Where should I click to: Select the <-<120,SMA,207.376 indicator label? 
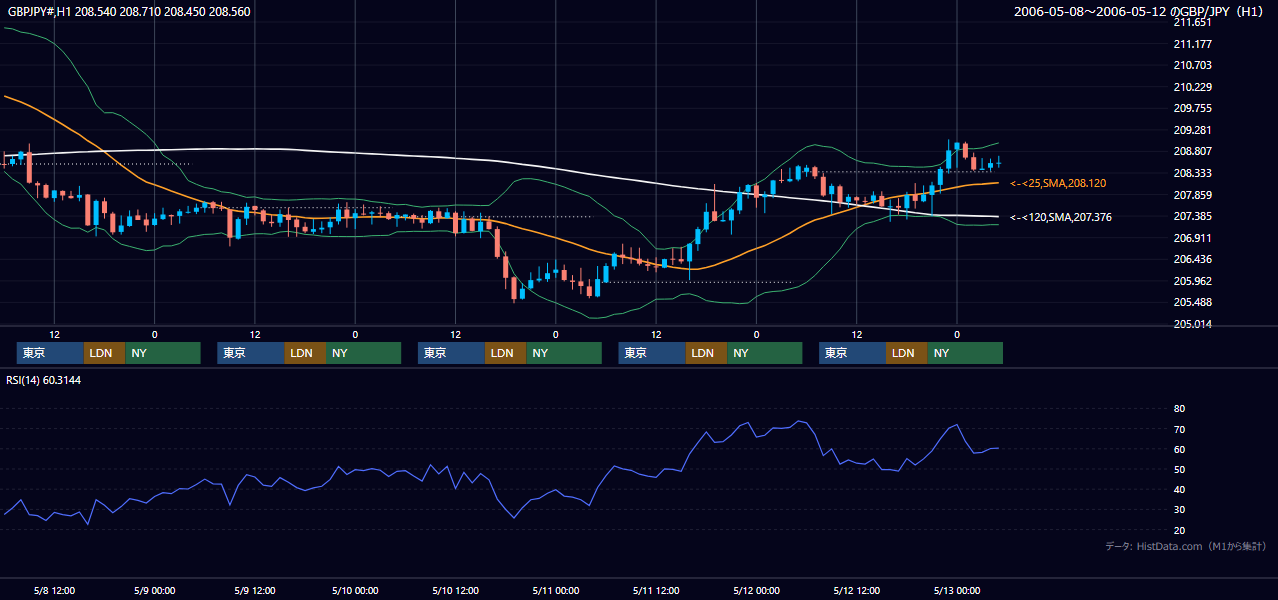coord(1061,217)
